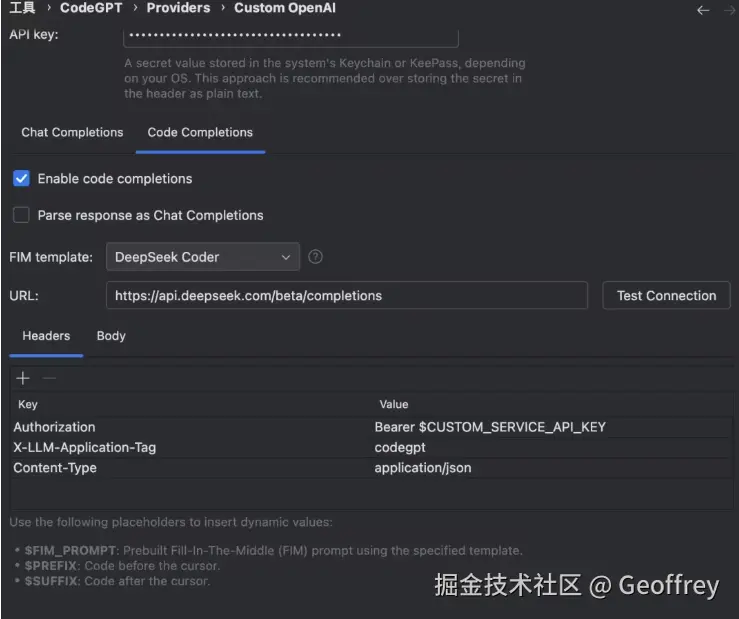
Task: Click Custom OpenAI in the breadcrumb
Action: (285, 8)
